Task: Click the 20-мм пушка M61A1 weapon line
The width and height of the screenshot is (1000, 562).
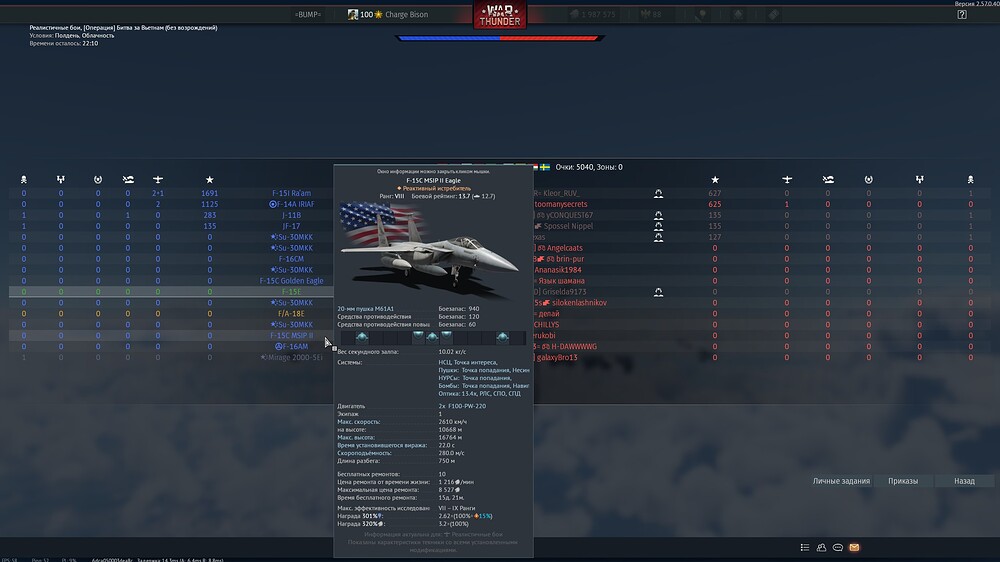Action: coord(365,309)
